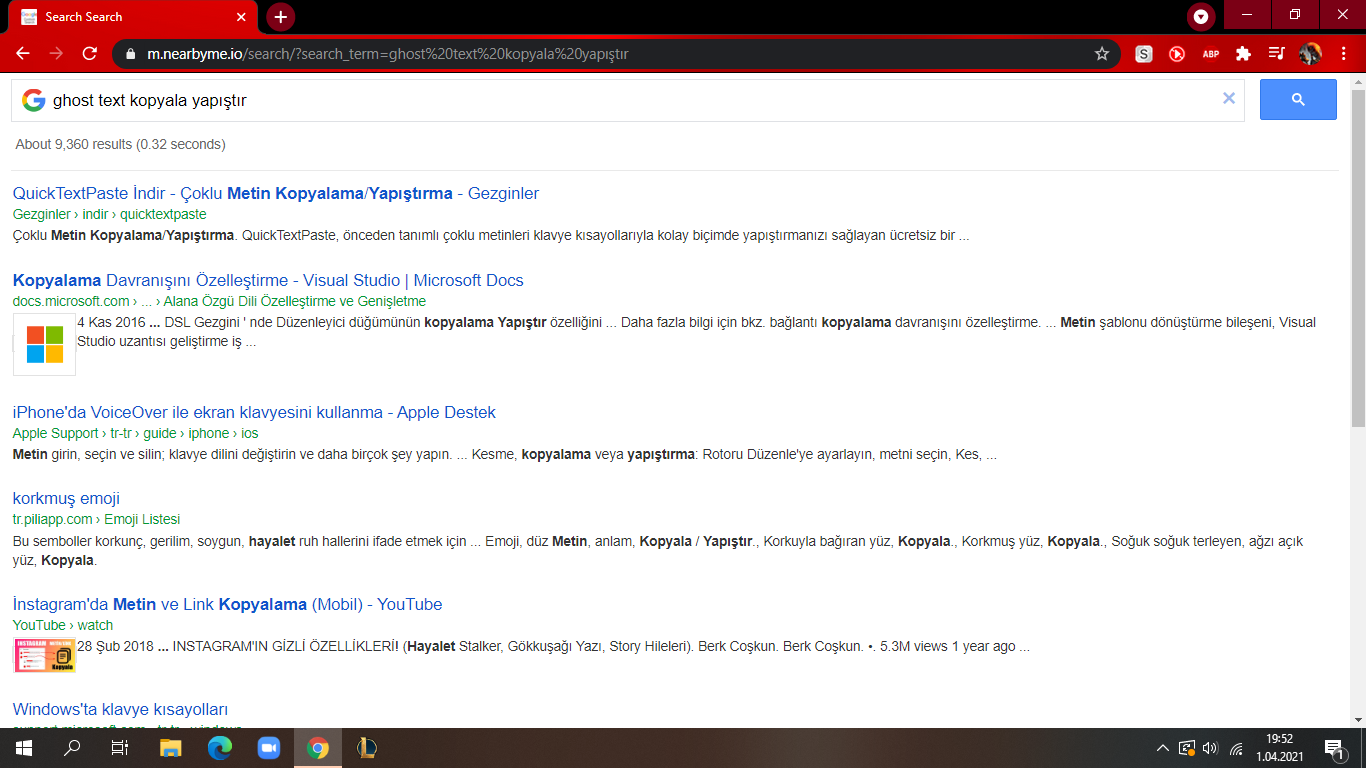Open site info via the lock icon
The image size is (1366, 768).
(131, 54)
